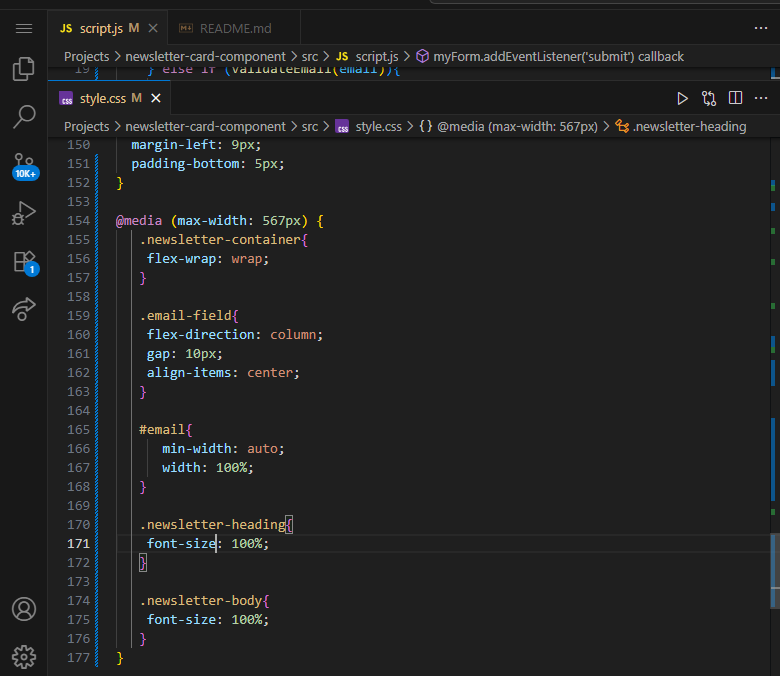
Task: Click line number 171 in gutter
Action: (x=79, y=544)
